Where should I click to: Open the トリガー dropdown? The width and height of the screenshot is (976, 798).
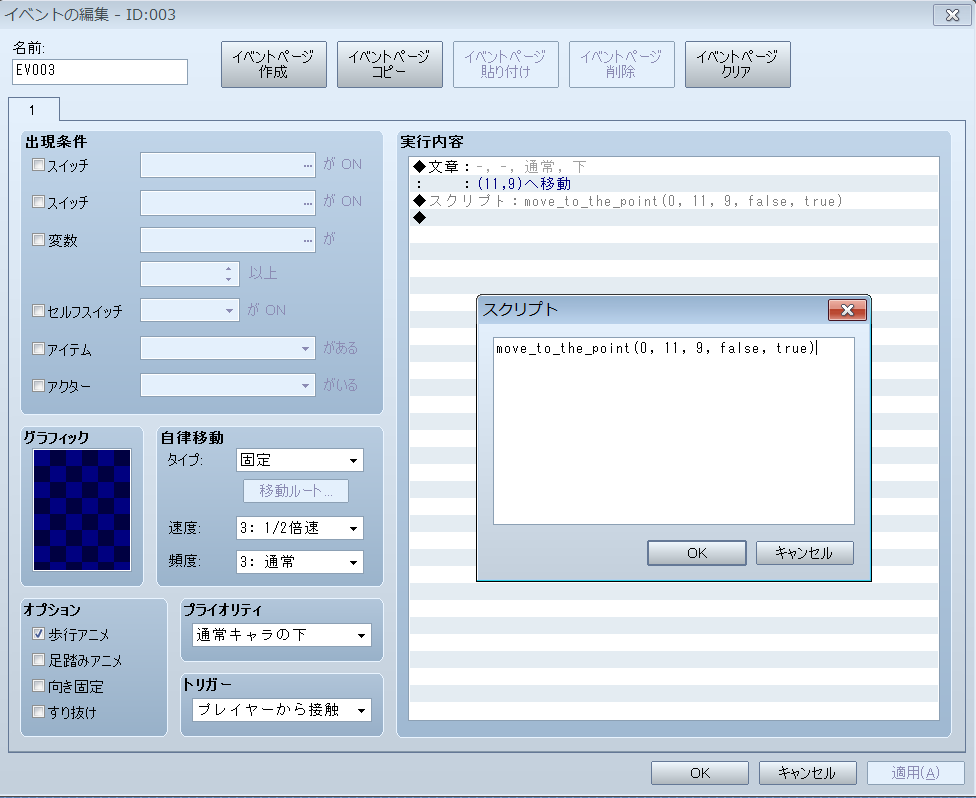point(282,710)
